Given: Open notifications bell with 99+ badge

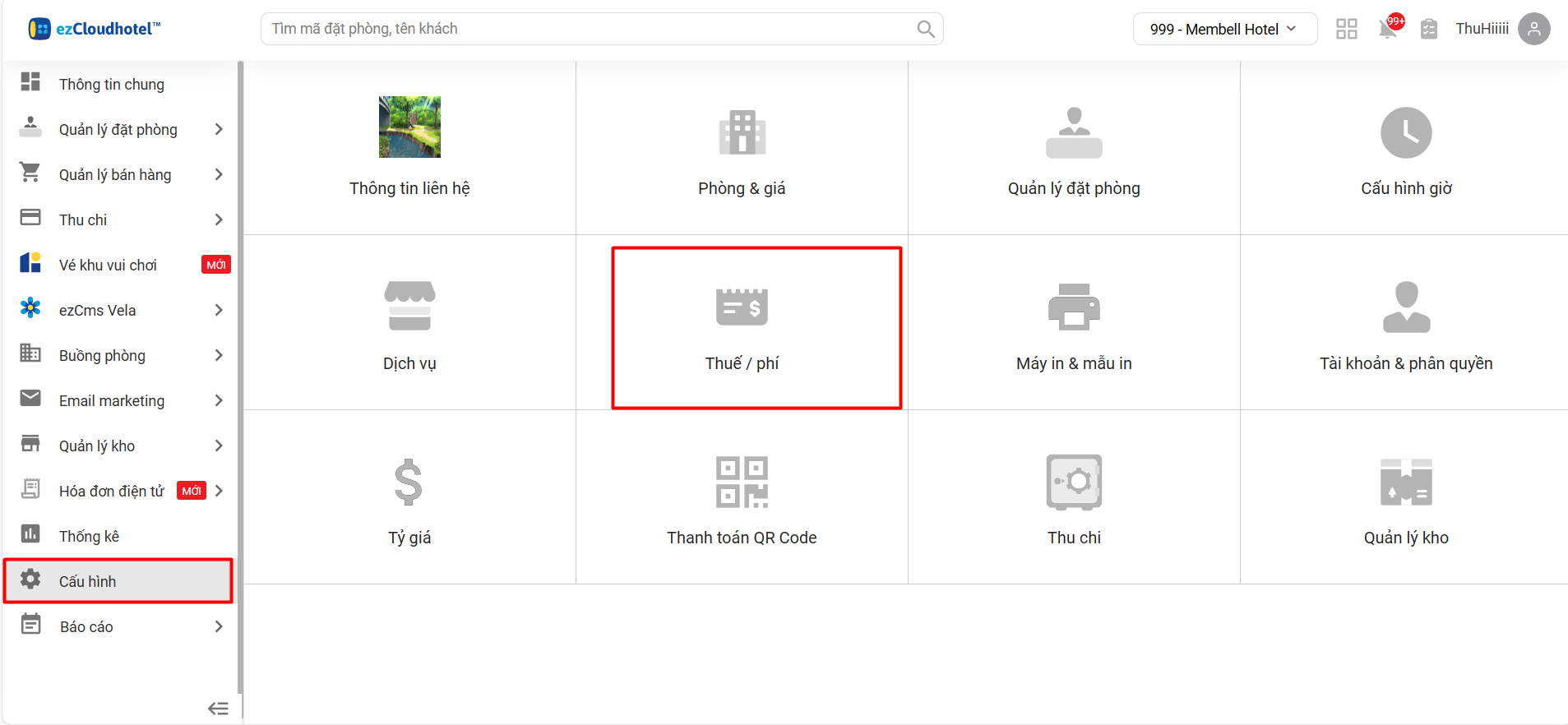Looking at the screenshot, I should click(x=1388, y=29).
